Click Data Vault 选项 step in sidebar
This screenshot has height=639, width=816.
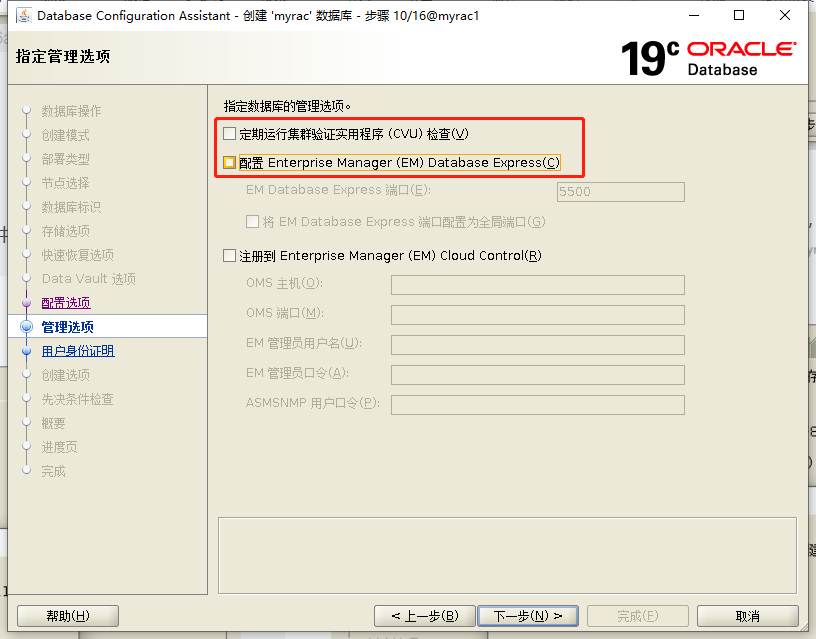88,279
